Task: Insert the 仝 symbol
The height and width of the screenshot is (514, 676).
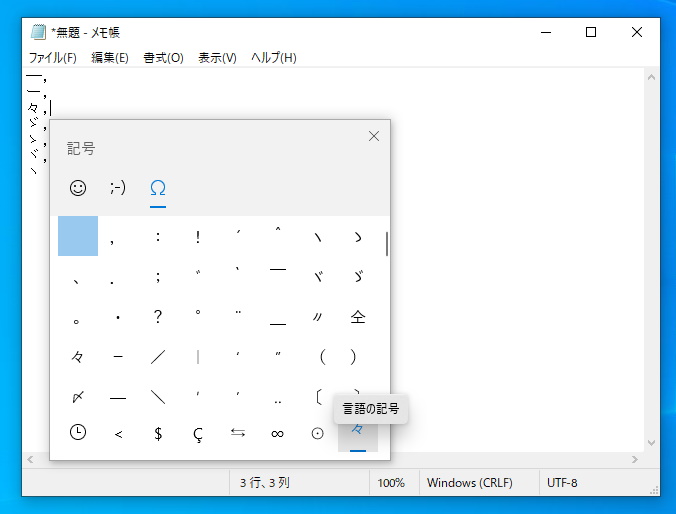Action: pyautogui.click(x=358, y=316)
